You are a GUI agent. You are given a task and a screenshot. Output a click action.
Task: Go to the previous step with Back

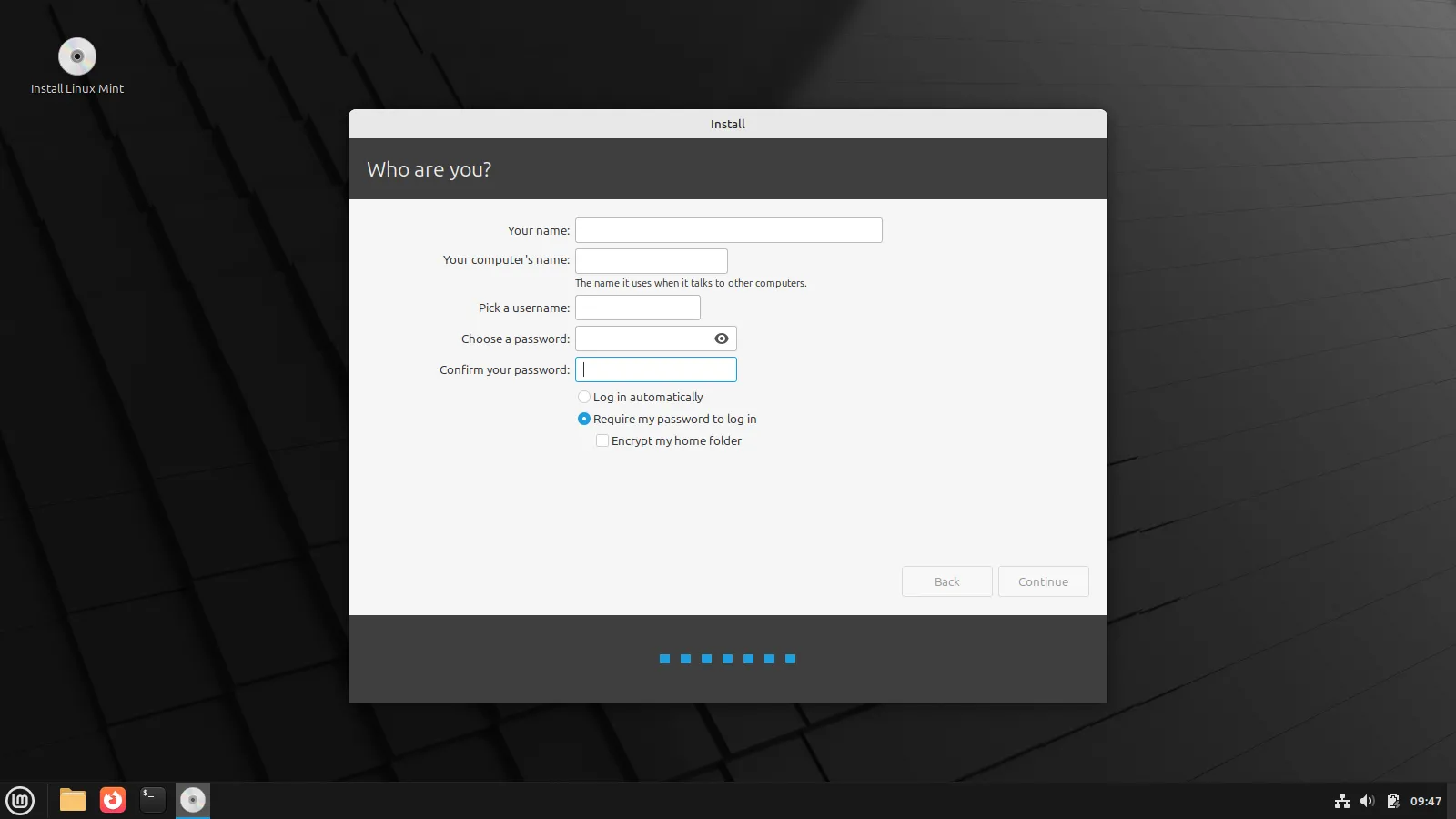[947, 581]
